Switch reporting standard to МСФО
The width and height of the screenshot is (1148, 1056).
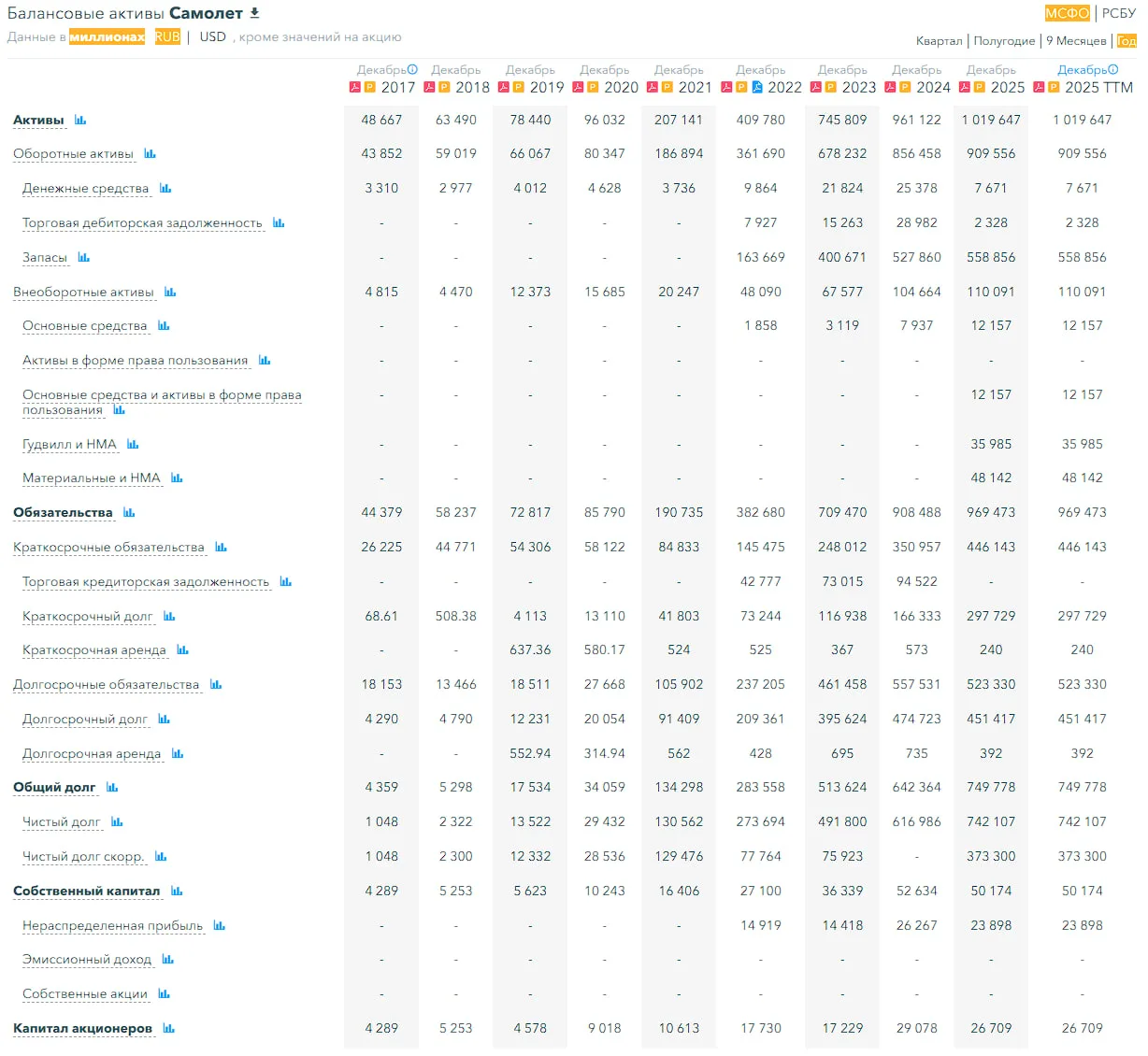click(1067, 13)
